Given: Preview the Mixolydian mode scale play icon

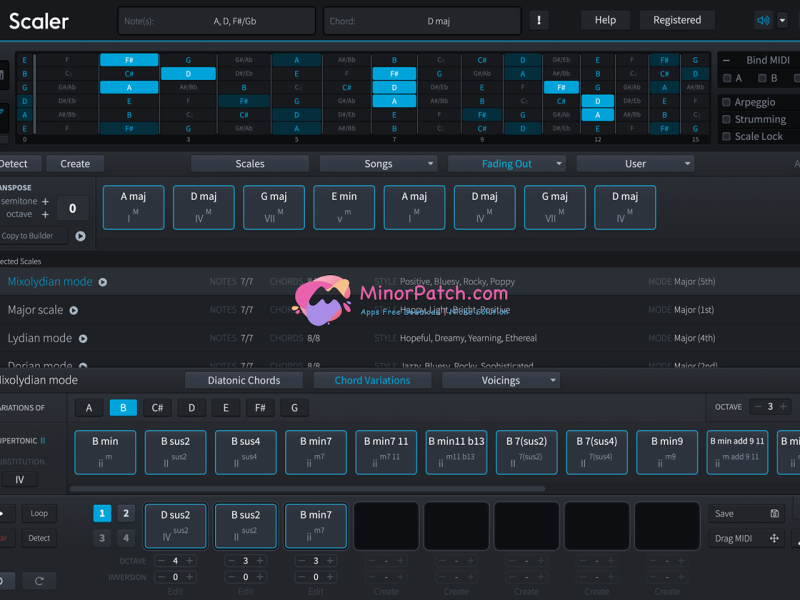Looking at the screenshot, I should point(103,282).
